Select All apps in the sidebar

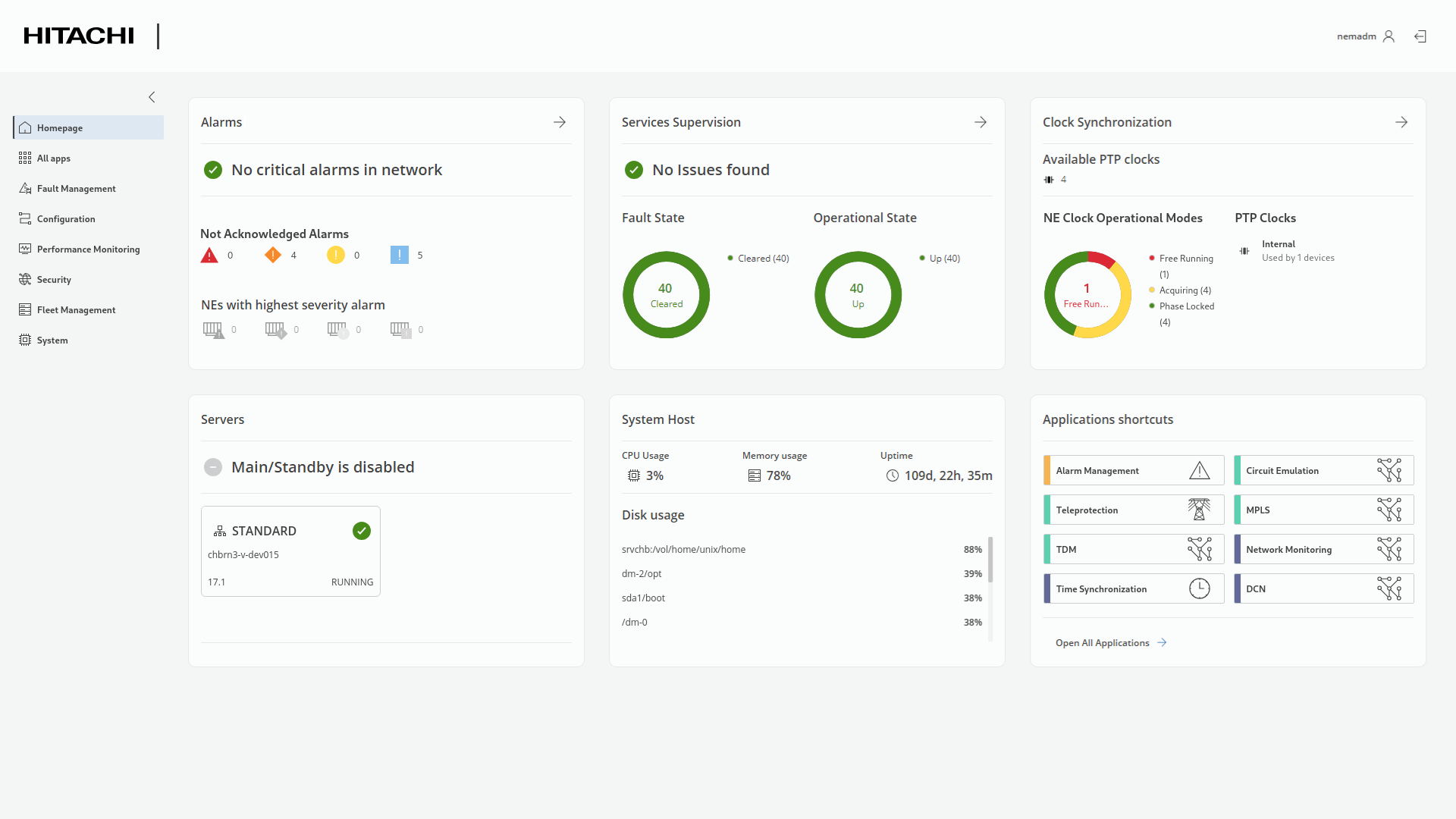pos(53,158)
